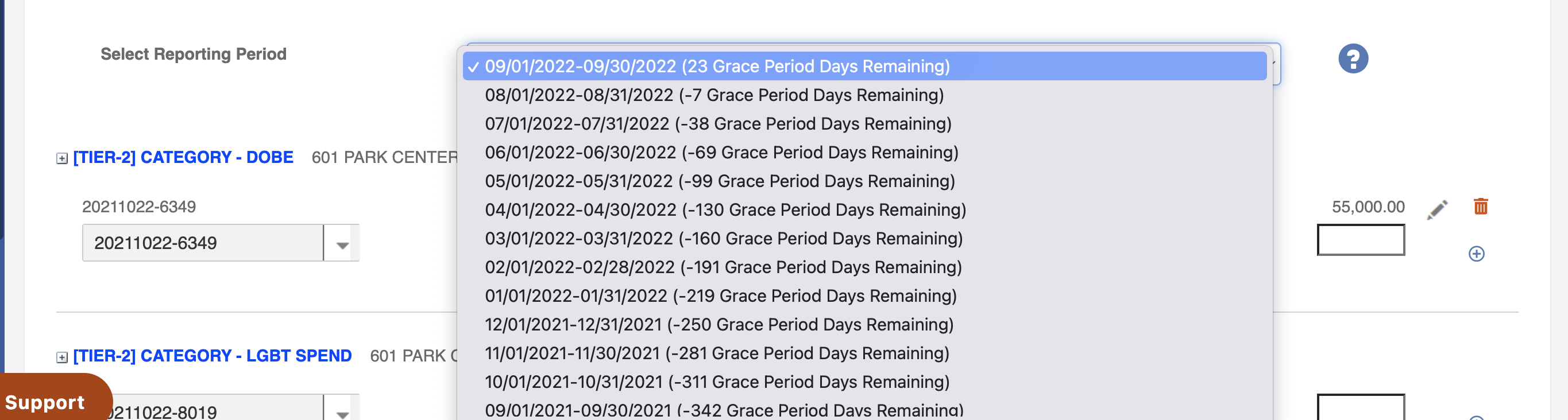Pick the 07/01/2022-07/31/2022 period option
Screen dimensions: 1568x420
[864, 123]
